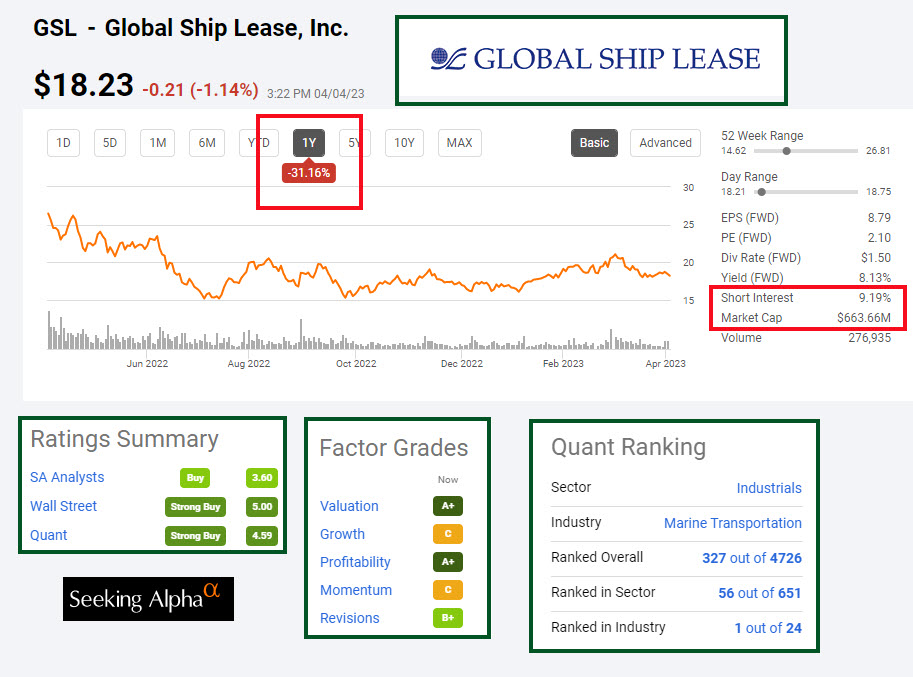913x677 pixels.
Task: Click the Profitability A+ grade badge
Action: (x=447, y=562)
